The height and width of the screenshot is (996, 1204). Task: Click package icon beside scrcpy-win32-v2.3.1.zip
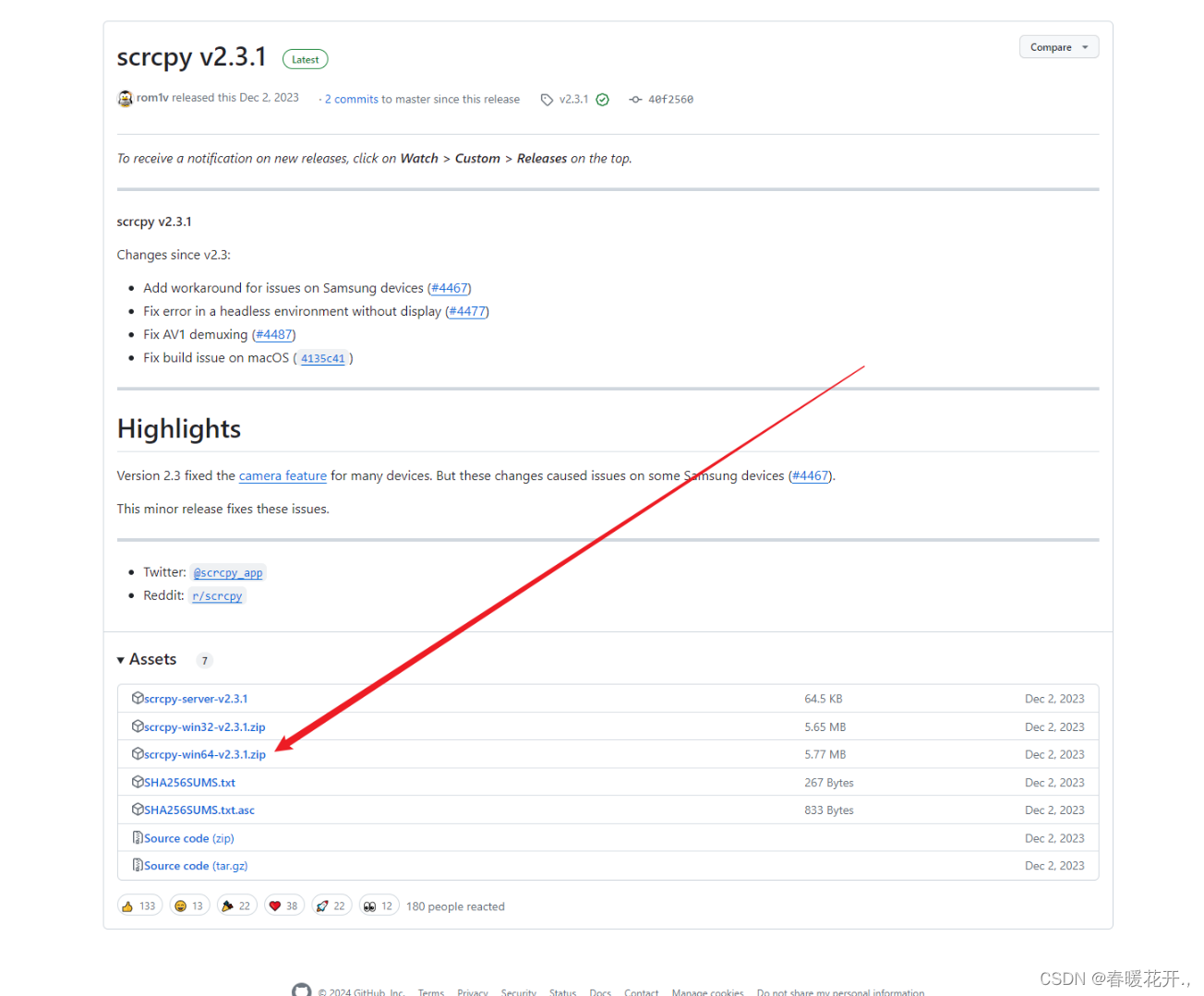pos(138,726)
